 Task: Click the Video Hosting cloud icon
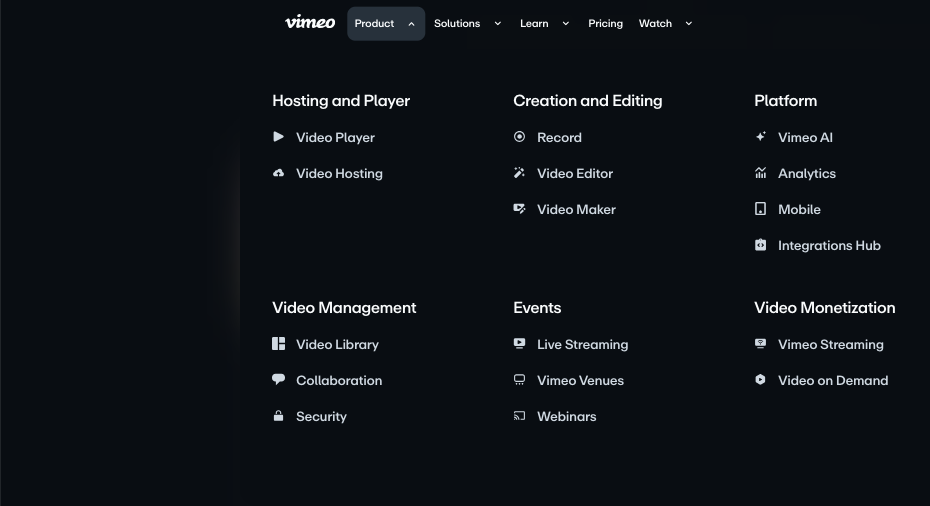278,173
